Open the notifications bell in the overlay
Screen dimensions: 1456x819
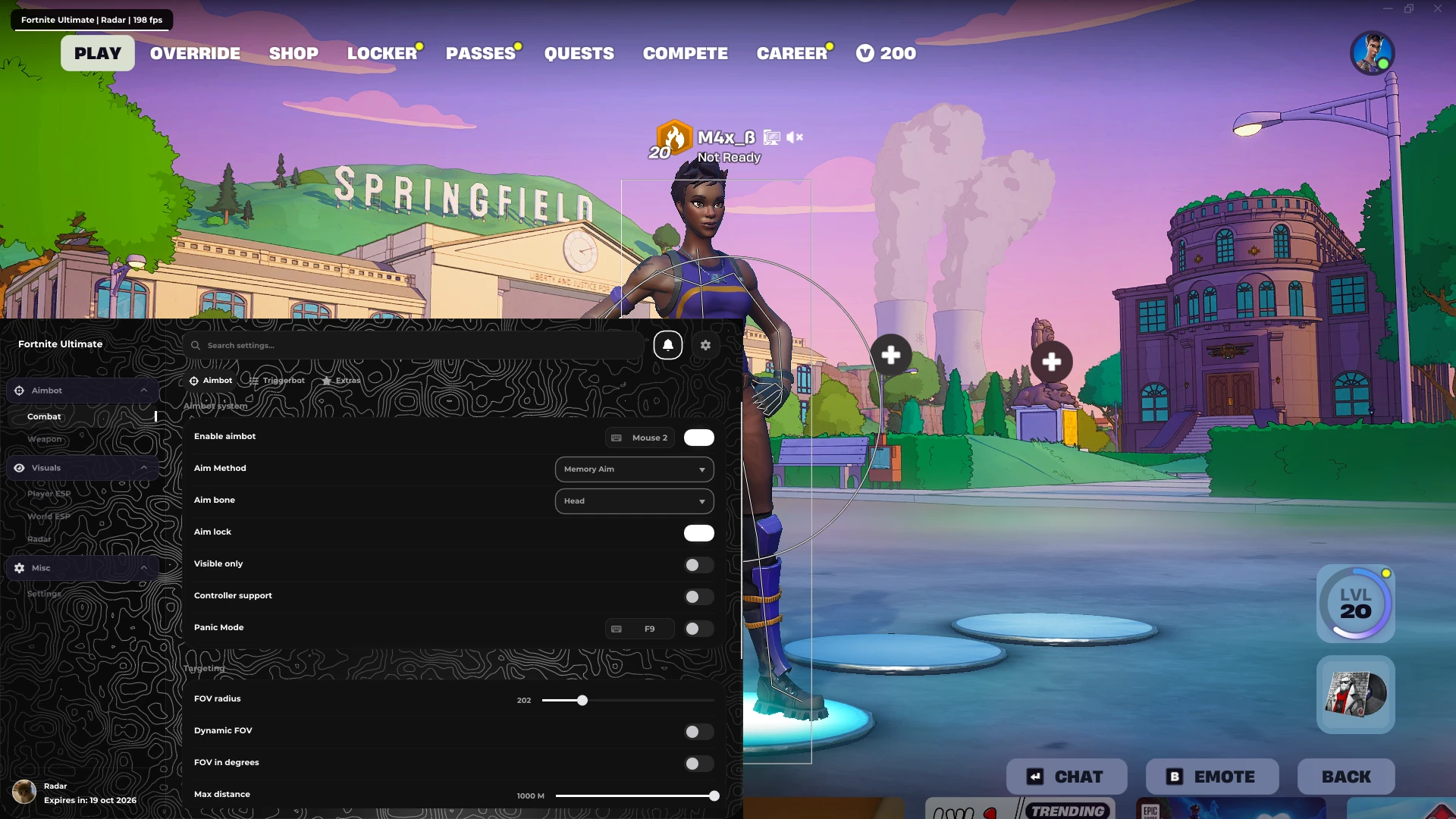pos(668,345)
